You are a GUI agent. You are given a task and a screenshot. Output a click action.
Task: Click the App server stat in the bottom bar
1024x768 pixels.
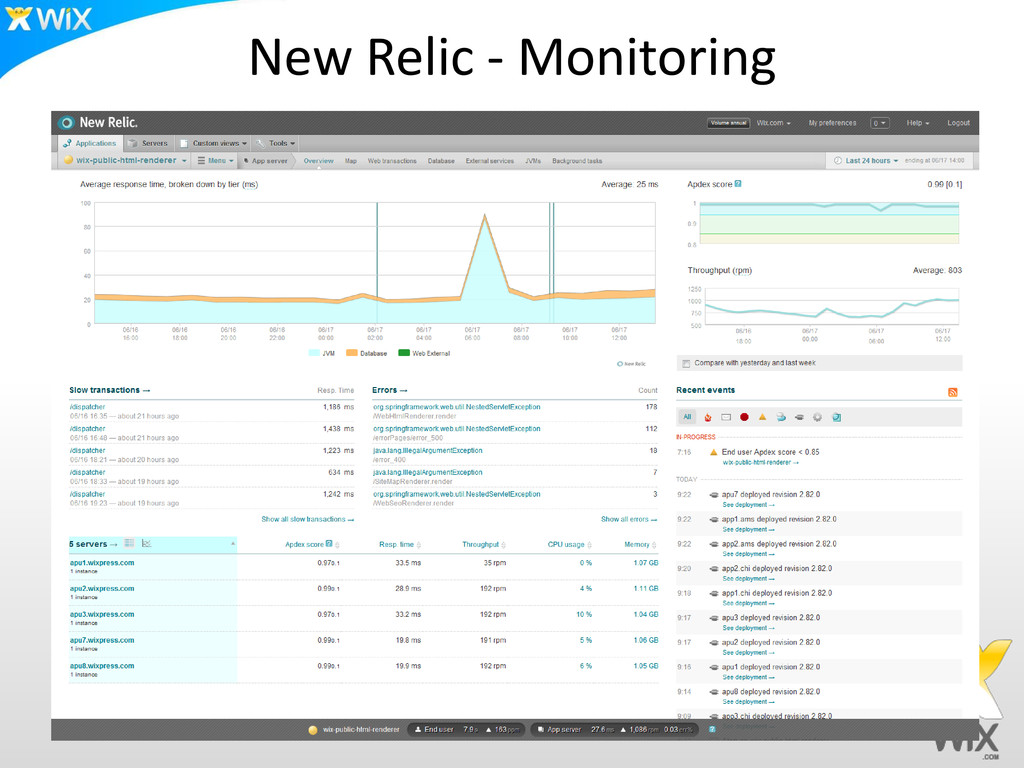point(615,729)
